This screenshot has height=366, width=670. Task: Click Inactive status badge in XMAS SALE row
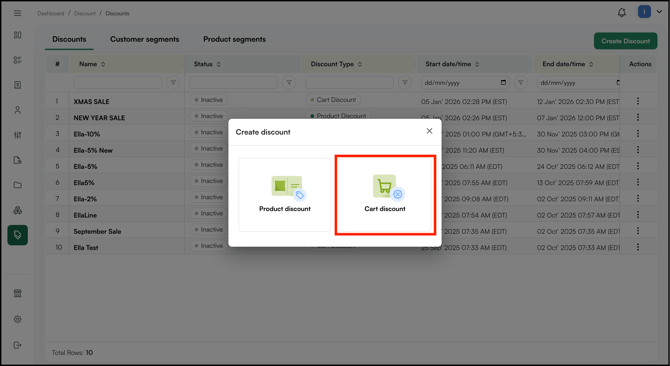click(x=209, y=100)
